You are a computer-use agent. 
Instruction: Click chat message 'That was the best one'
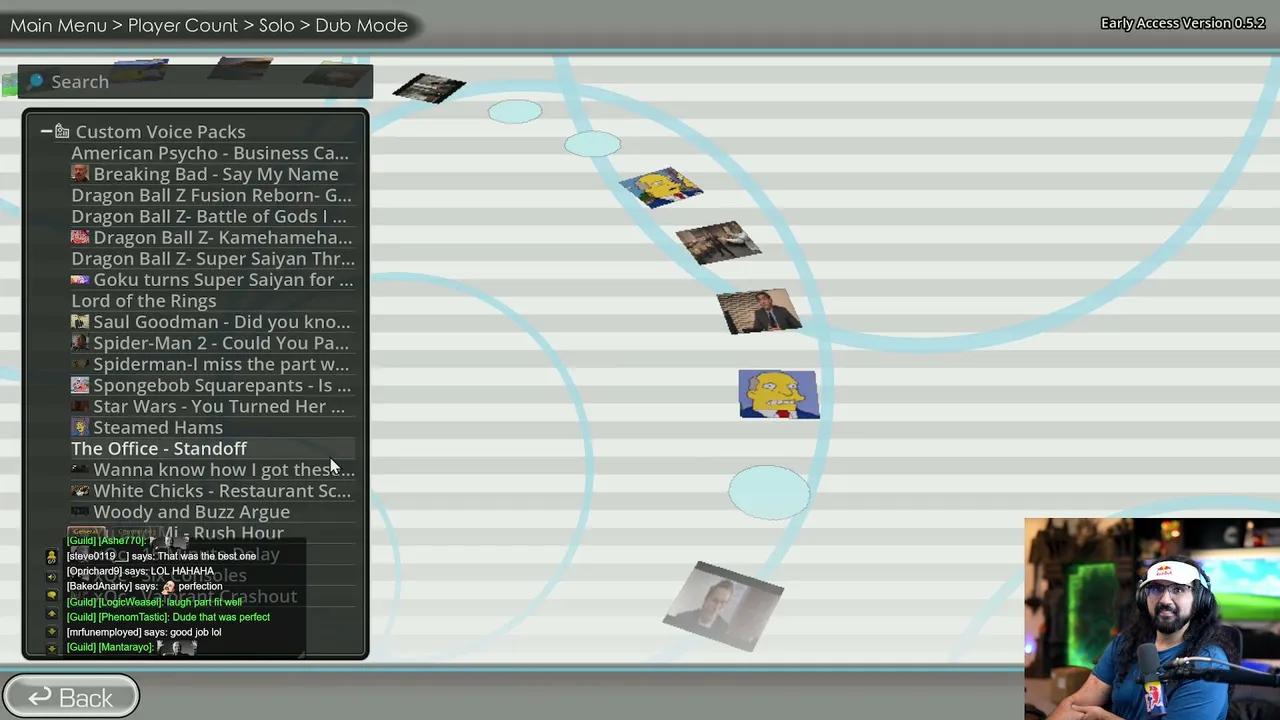(206, 556)
